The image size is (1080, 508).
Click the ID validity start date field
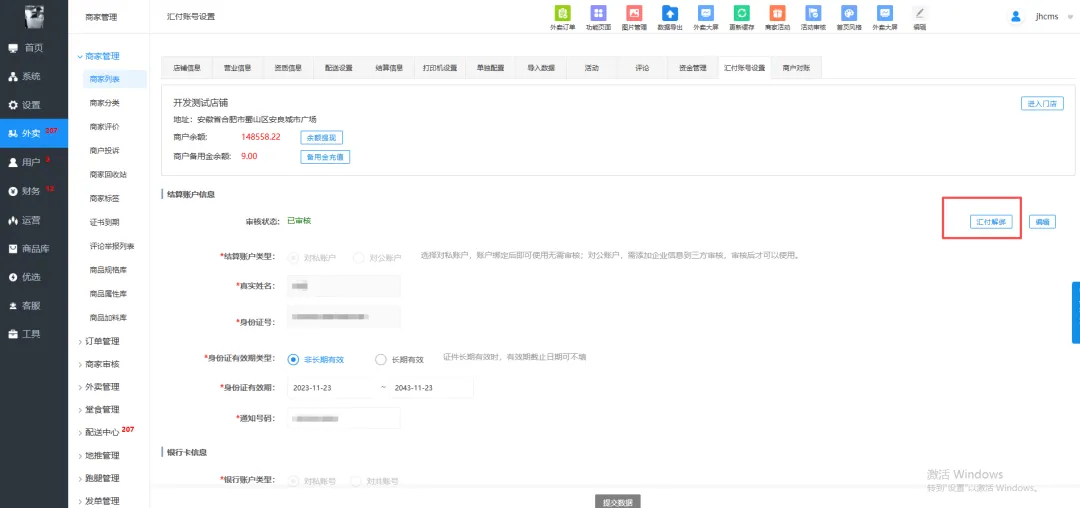(330, 387)
